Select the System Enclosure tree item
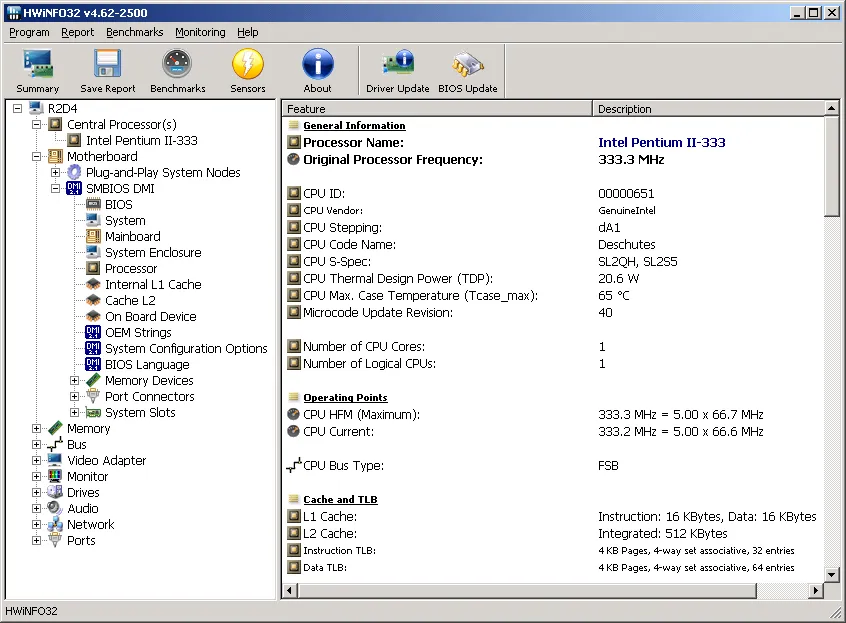 153,252
